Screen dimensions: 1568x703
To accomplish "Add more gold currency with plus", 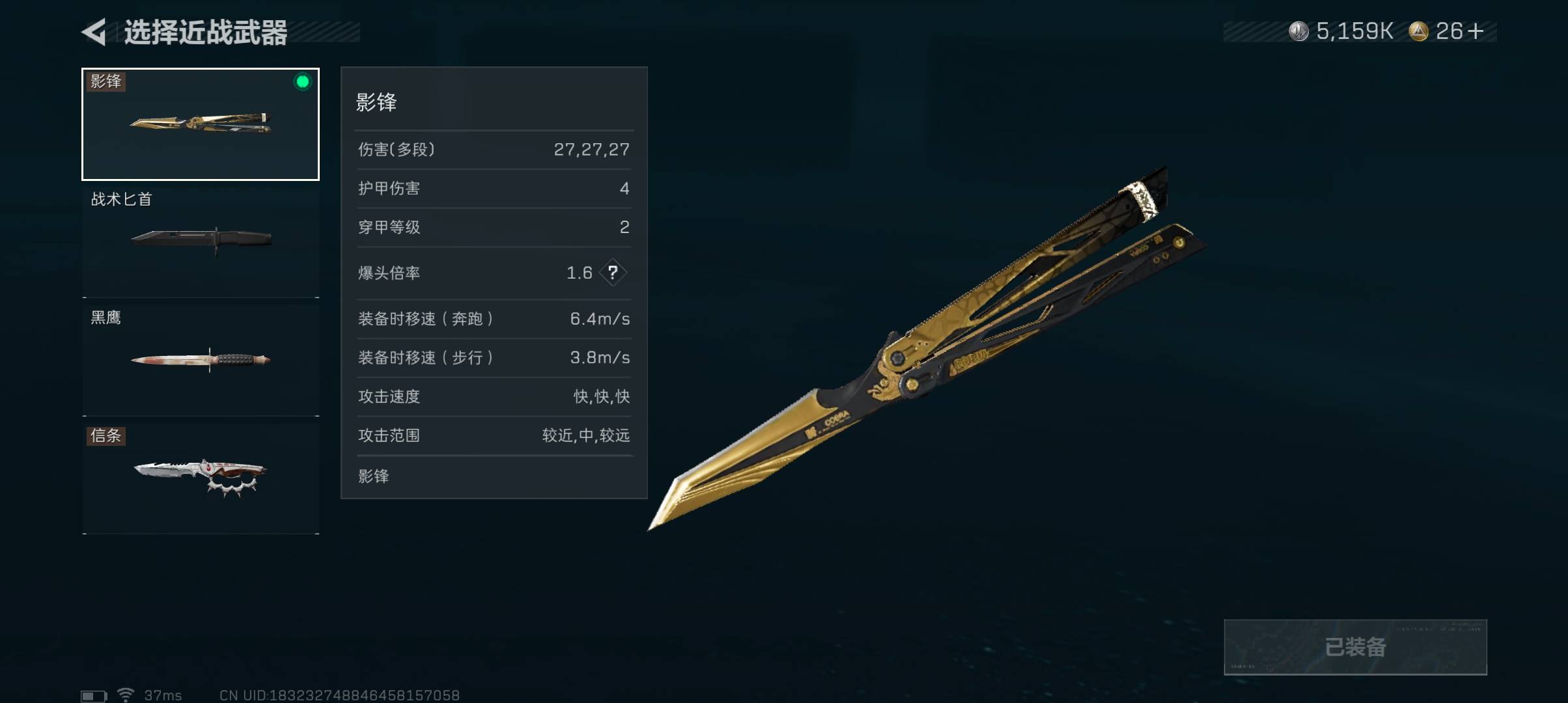I will 1476,31.
